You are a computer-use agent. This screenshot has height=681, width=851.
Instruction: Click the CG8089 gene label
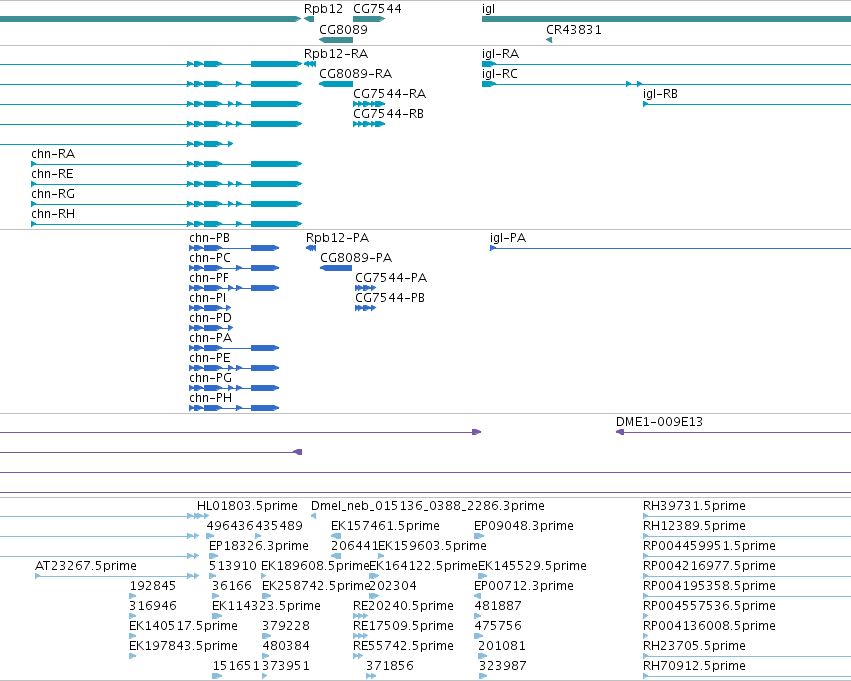click(343, 29)
